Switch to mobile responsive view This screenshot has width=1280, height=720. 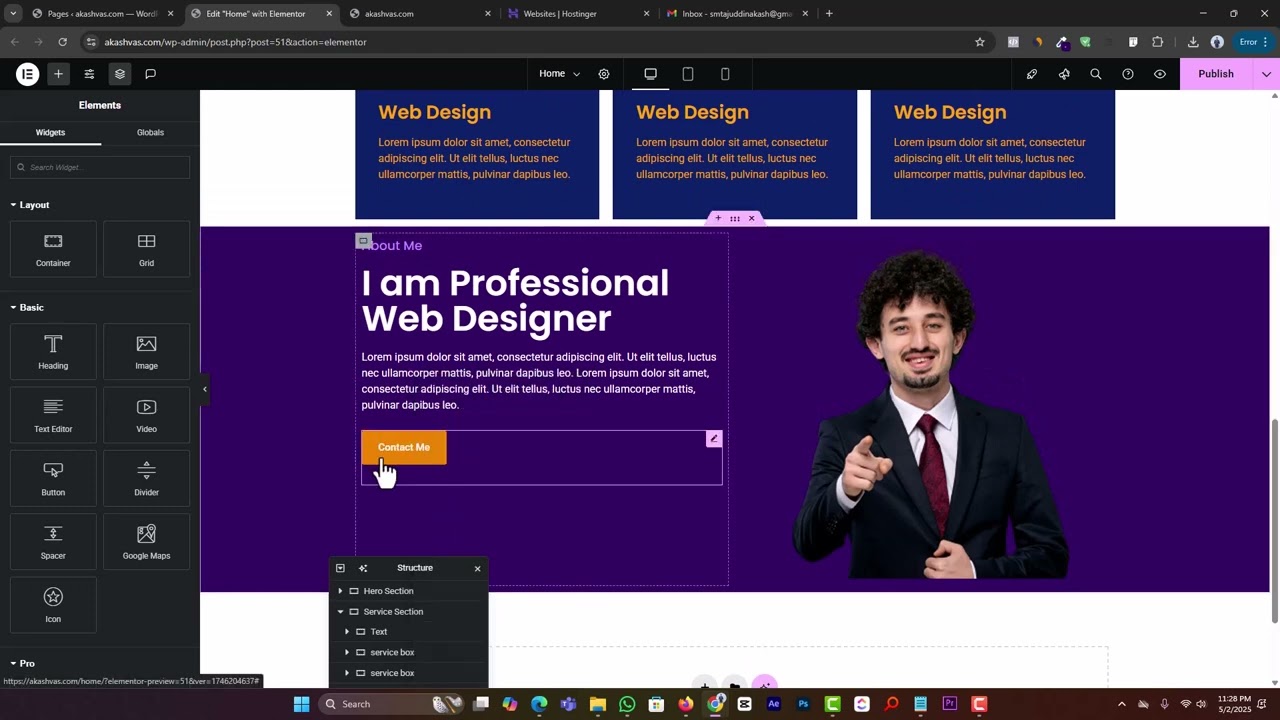[725, 74]
